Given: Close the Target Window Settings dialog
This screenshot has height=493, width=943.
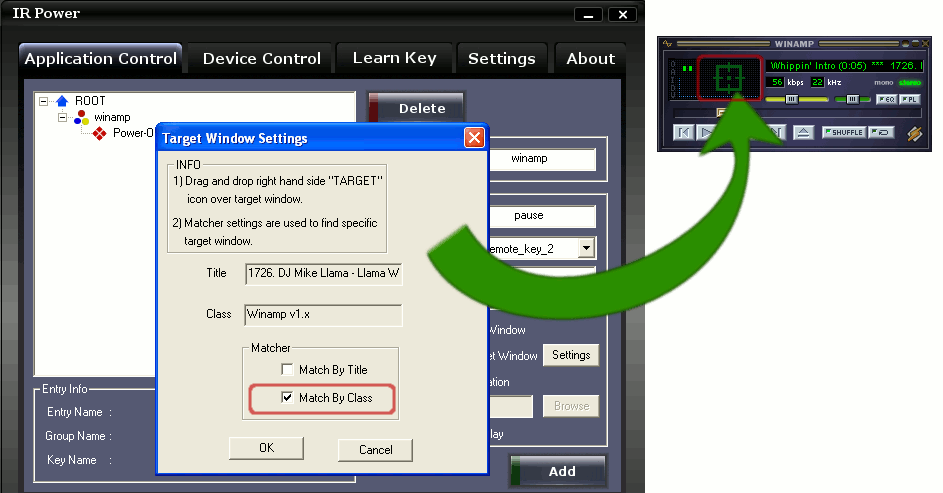Looking at the screenshot, I should point(475,138).
